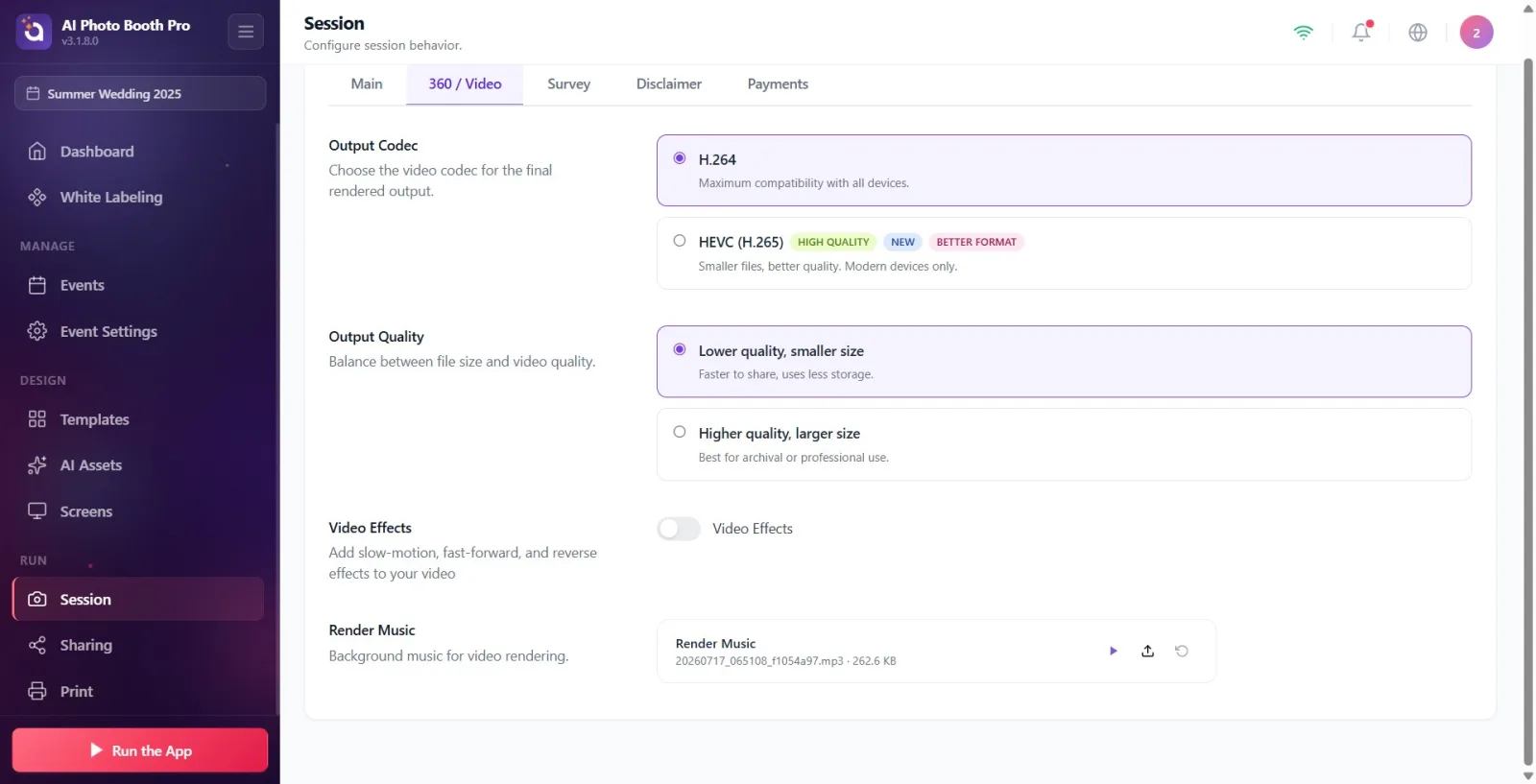The width and height of the screenshot is (1536, 784).
Task: Choose the H.264 codec radio button
Action: tap(680, 158)
